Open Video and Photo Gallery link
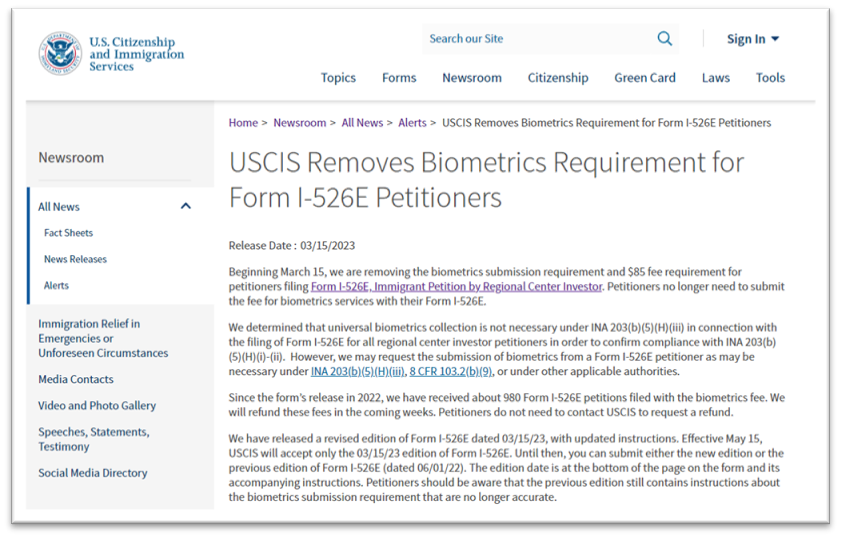The image size is (841, 538). tap(97, 406)
